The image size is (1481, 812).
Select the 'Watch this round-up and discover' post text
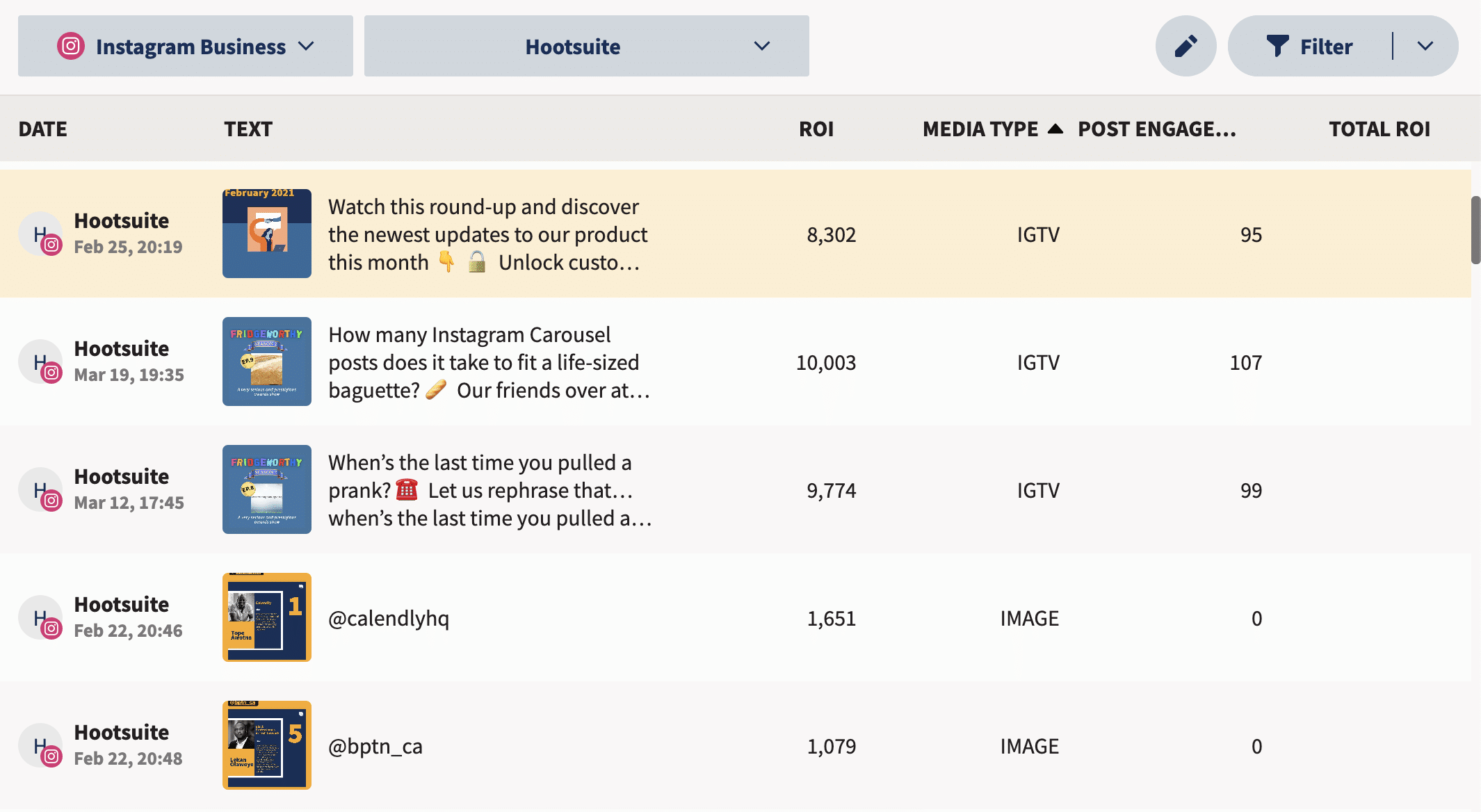pyautogui.click(x=488, y=234)
